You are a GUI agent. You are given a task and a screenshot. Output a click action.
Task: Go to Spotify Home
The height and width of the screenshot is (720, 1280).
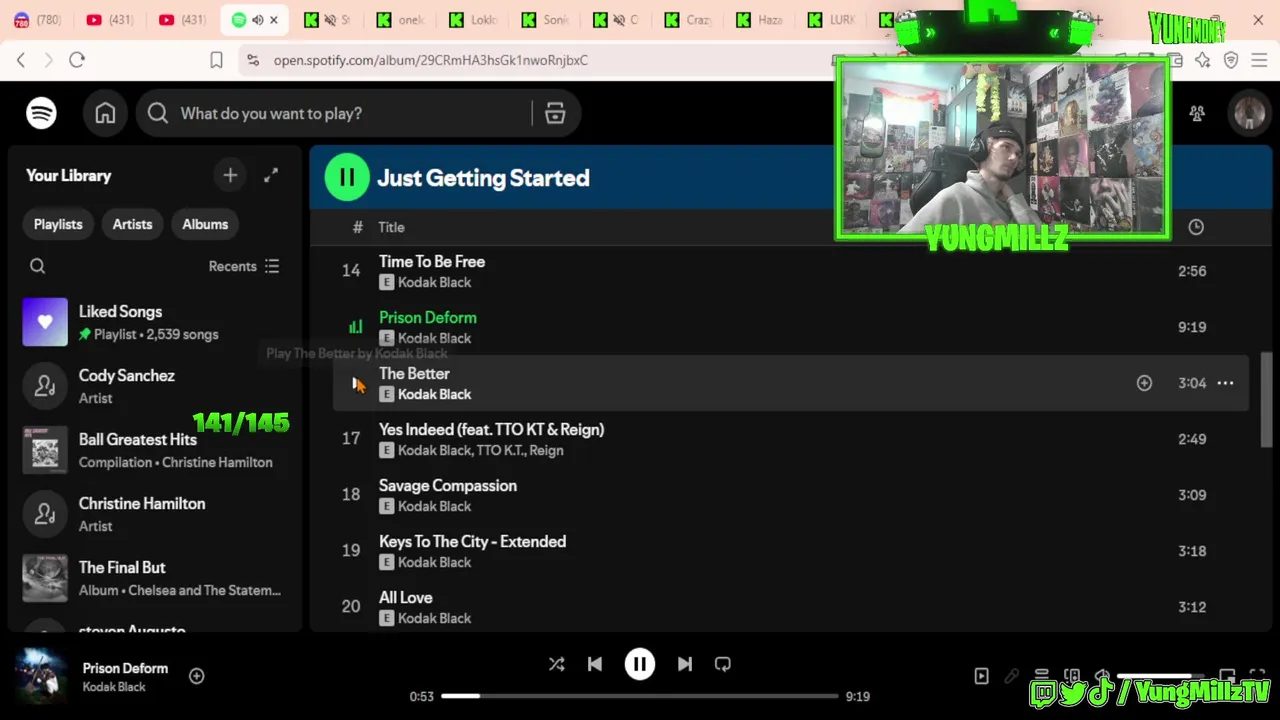pos(105,113)
